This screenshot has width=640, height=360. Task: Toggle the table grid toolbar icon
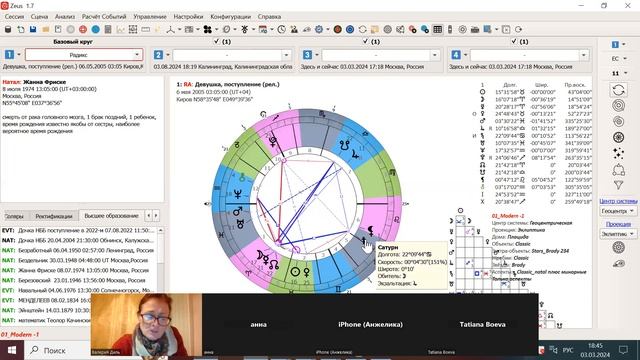coord(438,29)
